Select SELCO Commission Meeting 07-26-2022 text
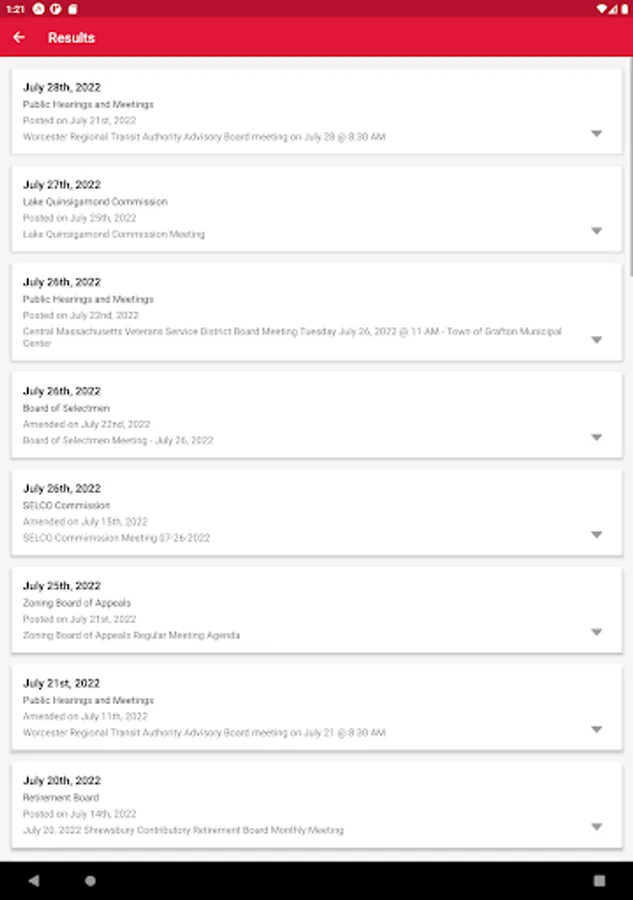Image resolution: width=633 pixels, height=900 pixels. point(117,538)
